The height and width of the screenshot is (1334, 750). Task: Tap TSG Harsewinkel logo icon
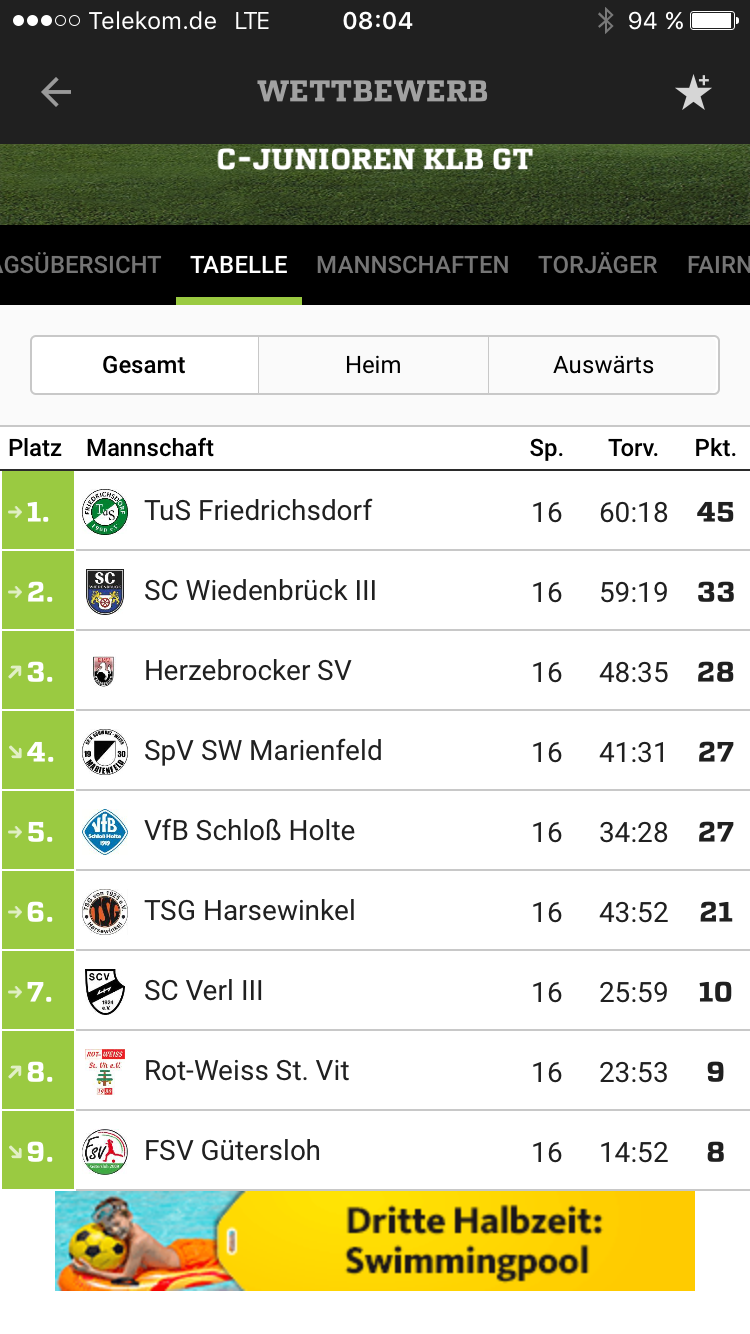click(x=105, y=911)
